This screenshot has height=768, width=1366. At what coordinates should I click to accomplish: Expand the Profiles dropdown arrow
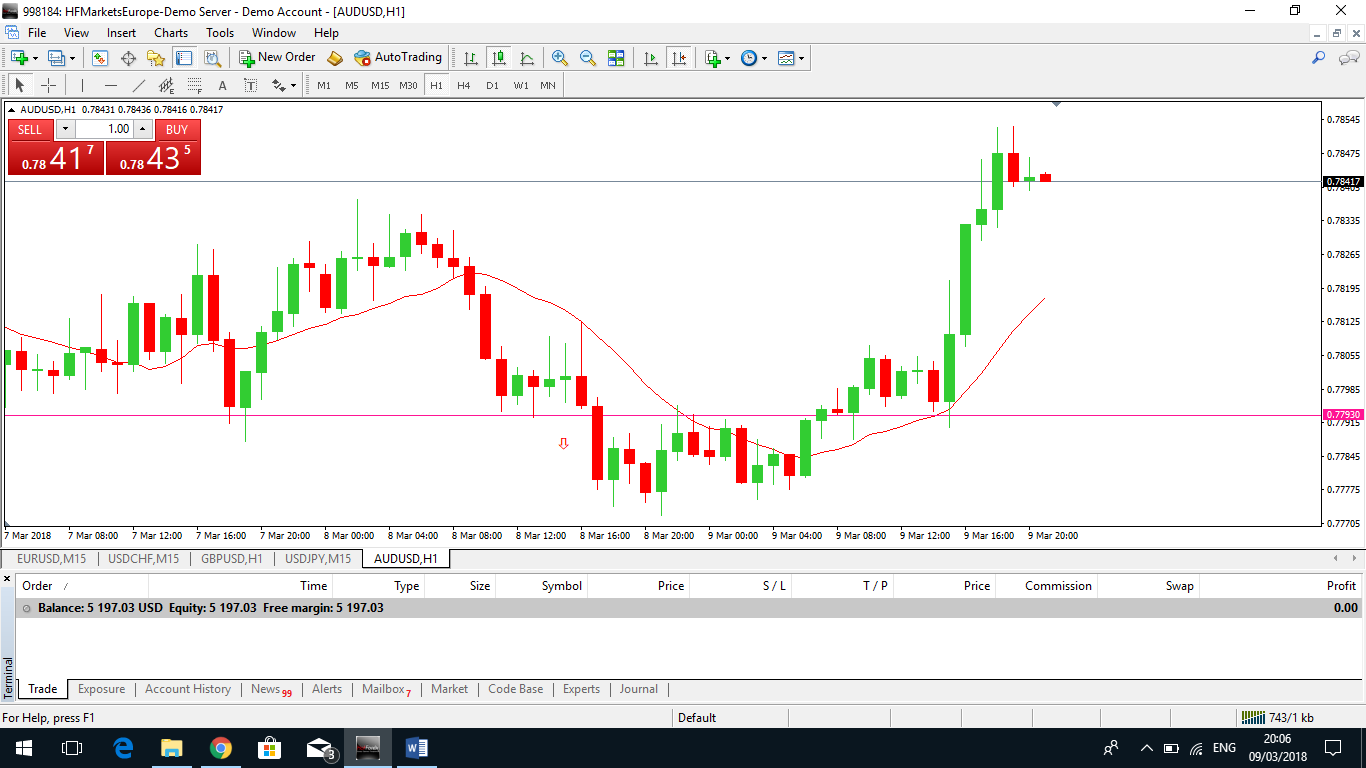point(72,58)
